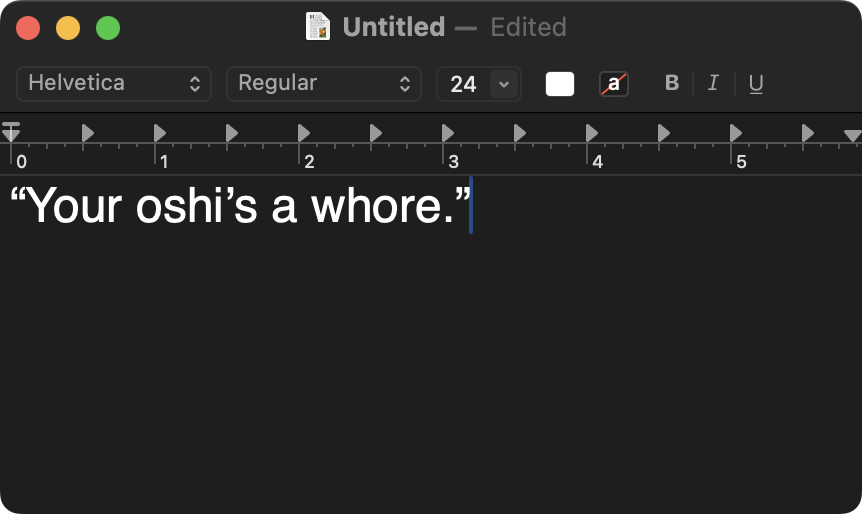The image size is (862, 514).
Task: Select the tab stop at the 5 inch mark
Action: pos(736,133)
